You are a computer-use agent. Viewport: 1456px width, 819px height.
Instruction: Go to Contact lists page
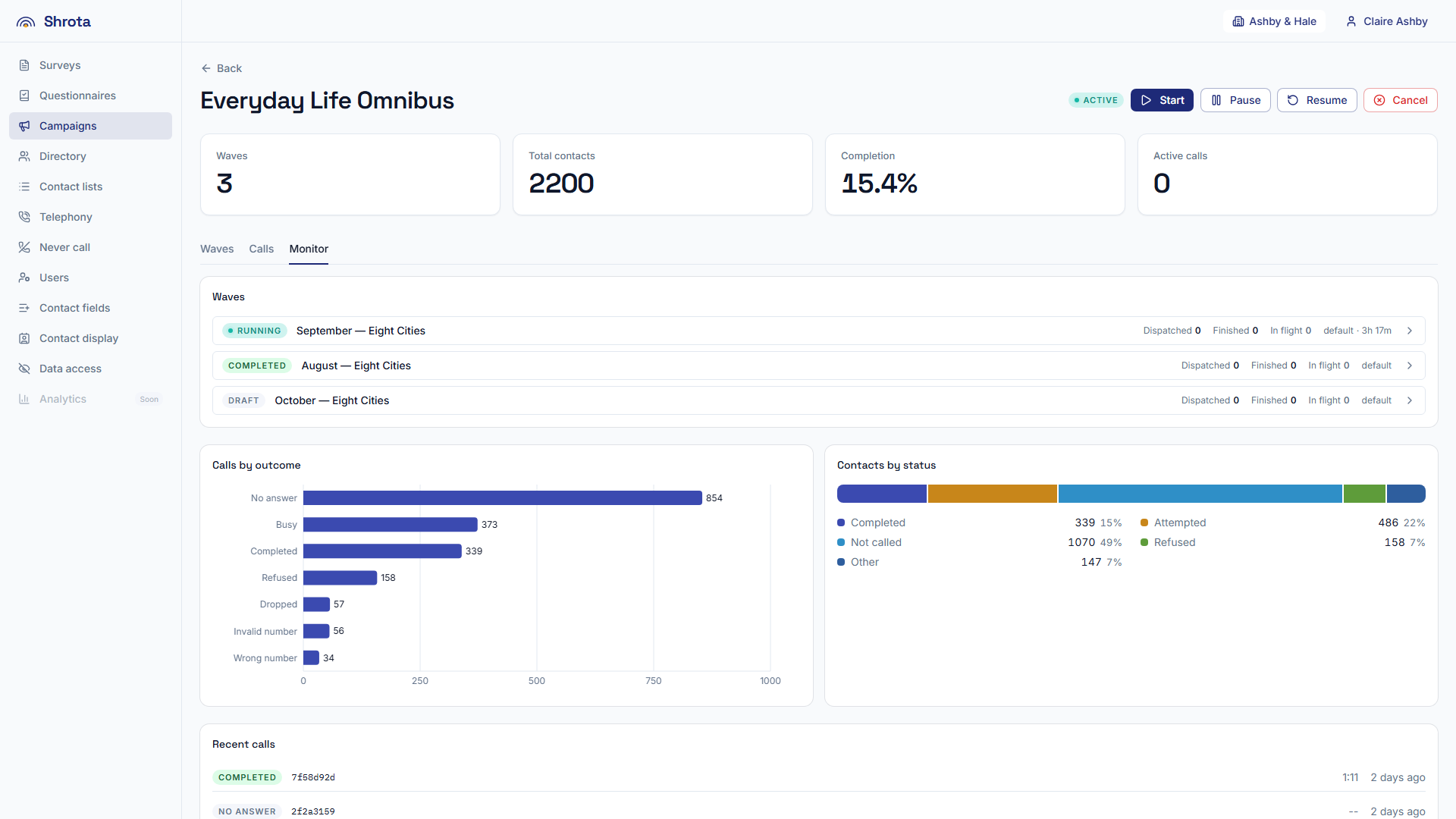90,187
